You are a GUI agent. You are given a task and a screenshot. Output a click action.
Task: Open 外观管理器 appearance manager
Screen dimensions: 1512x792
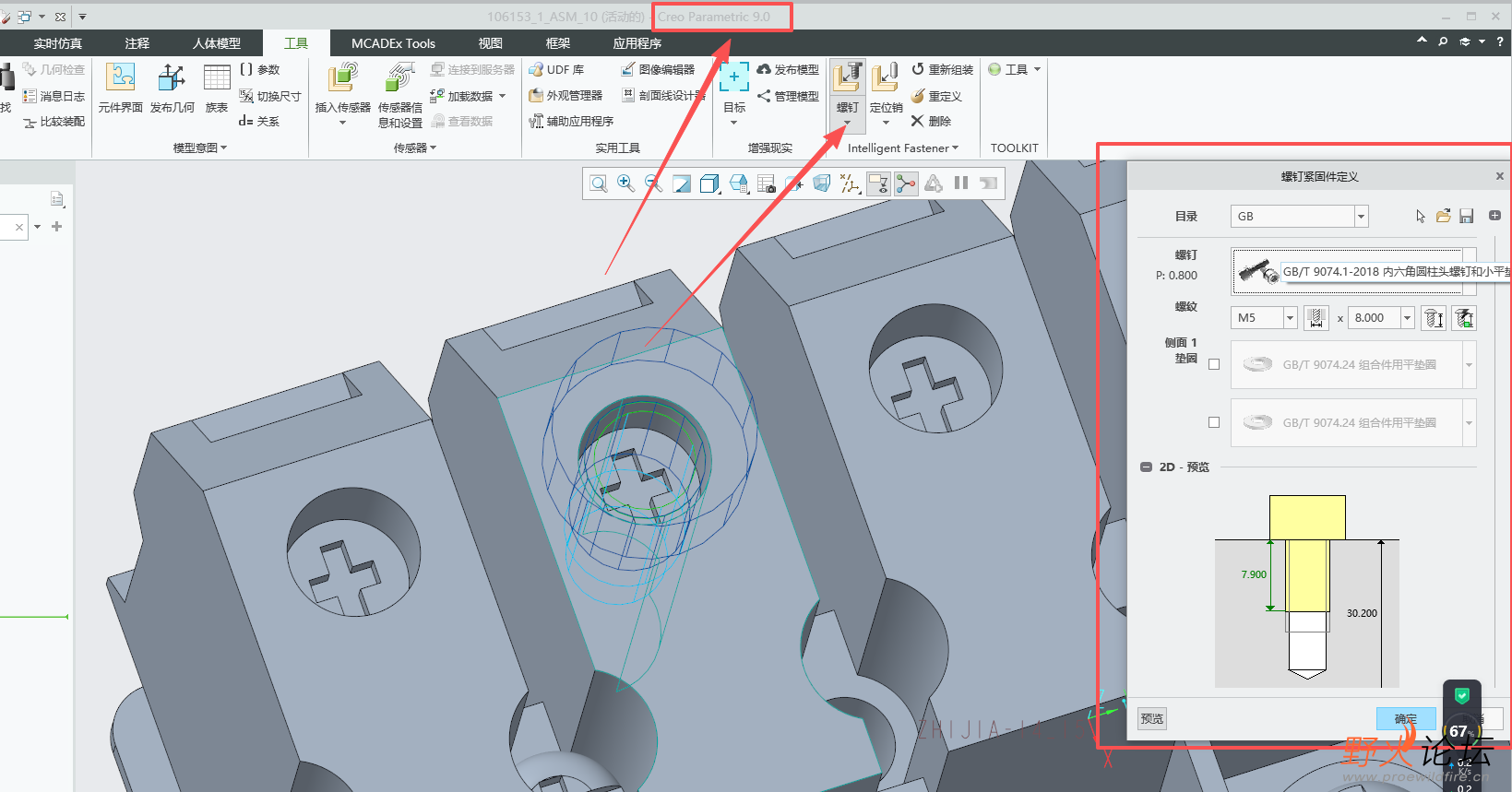pyautogui.click(x=566, y=96)
